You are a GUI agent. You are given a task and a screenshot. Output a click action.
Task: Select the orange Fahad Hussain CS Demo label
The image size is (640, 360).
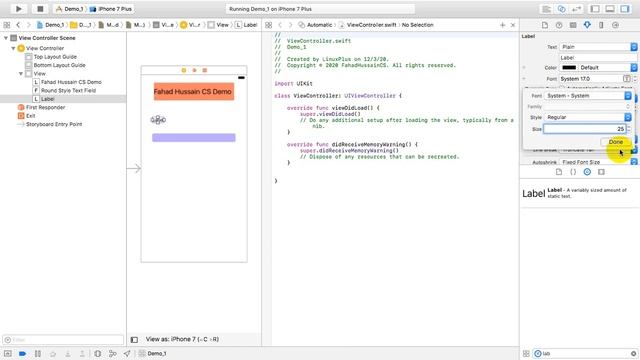coord(194,91)
